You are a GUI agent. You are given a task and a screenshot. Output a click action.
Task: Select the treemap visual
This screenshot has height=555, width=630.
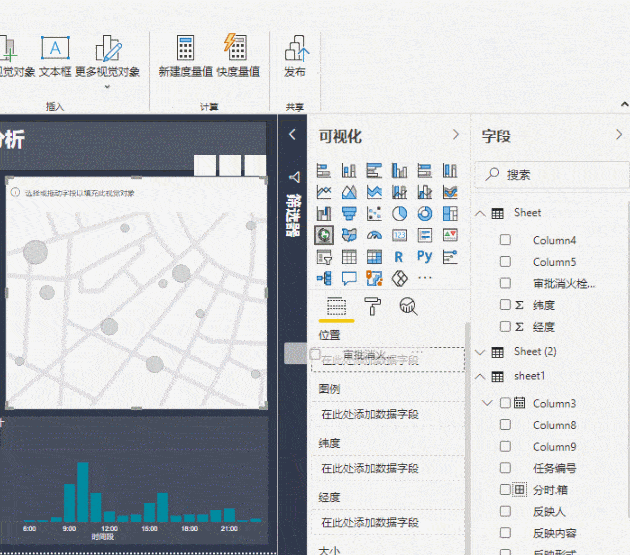(x=450, y=214)
